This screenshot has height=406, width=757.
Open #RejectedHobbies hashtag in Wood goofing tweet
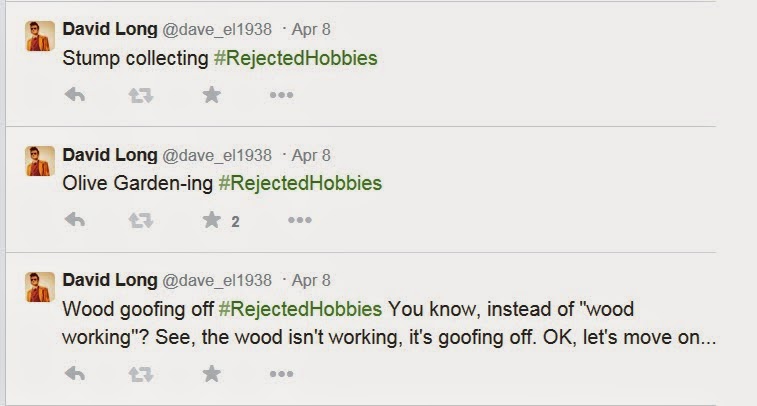coord(300,309)
